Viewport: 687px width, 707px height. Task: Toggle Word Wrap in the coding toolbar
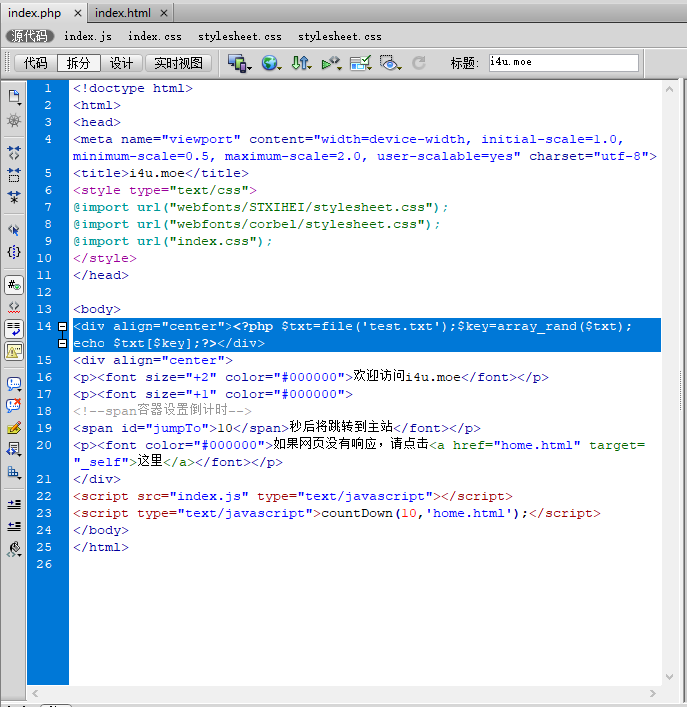(14, 328)
